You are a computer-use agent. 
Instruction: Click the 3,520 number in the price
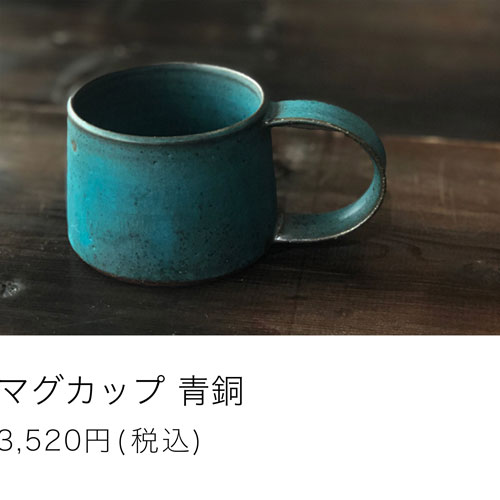pyautogui.click(x=40, y=441)
